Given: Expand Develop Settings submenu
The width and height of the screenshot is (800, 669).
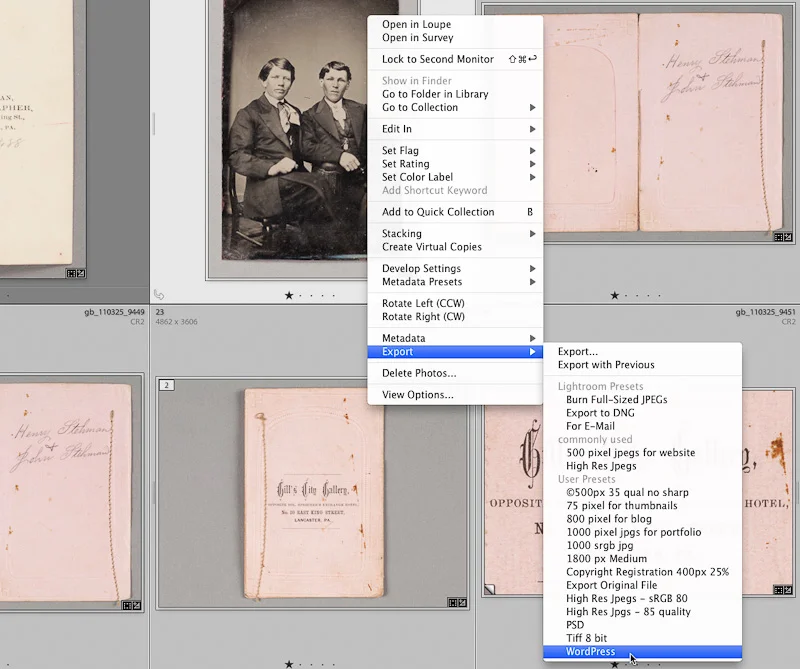Looking at the screenshot, I should [455, 268].
